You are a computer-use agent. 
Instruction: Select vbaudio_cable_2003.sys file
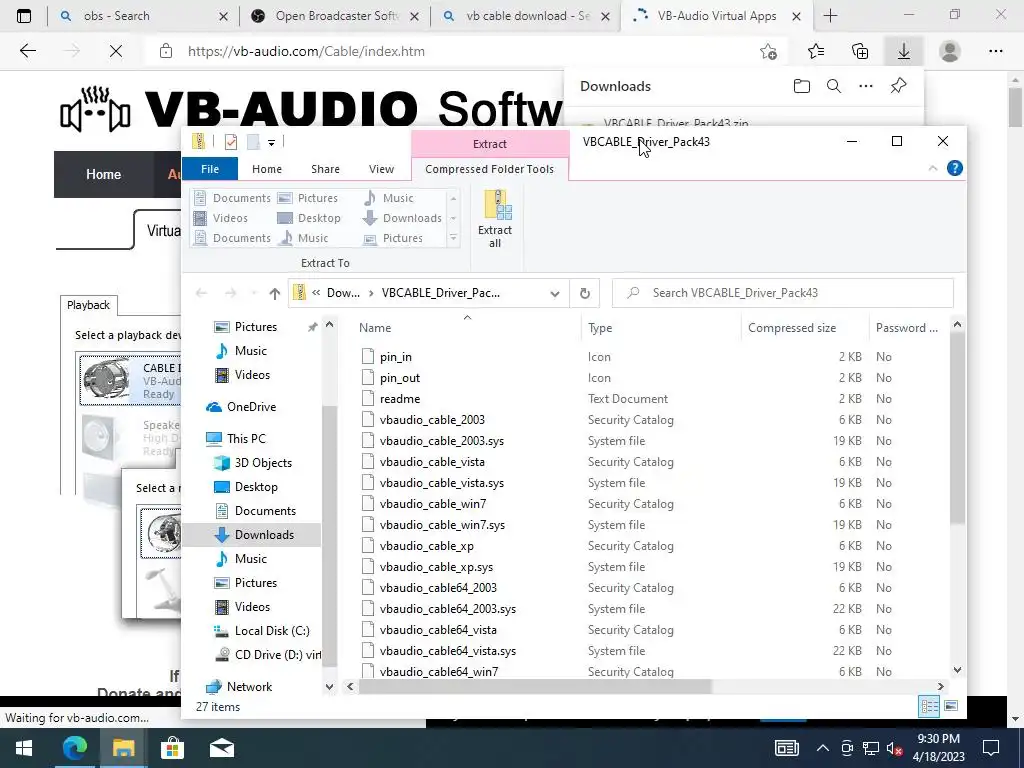pos(441,441)
